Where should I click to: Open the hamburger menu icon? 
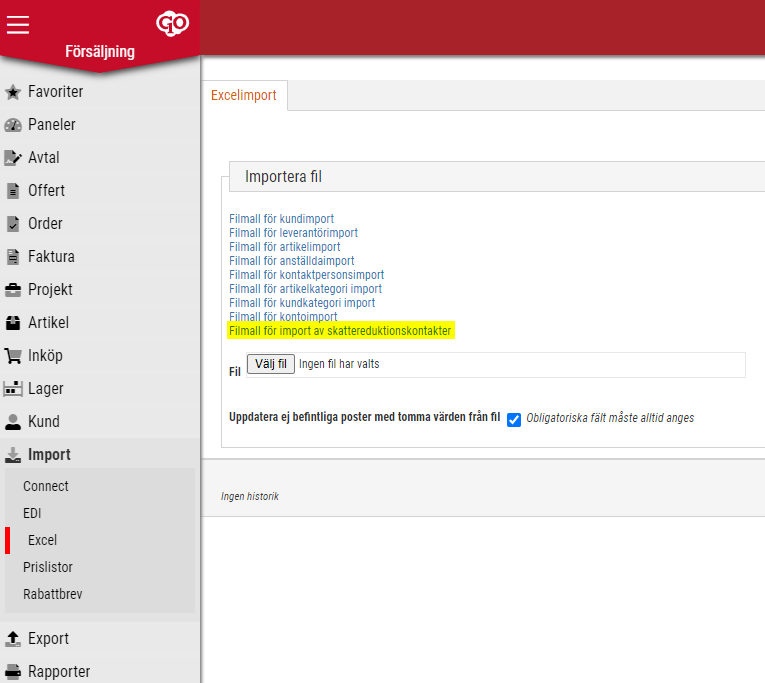[x=18, y=24]
